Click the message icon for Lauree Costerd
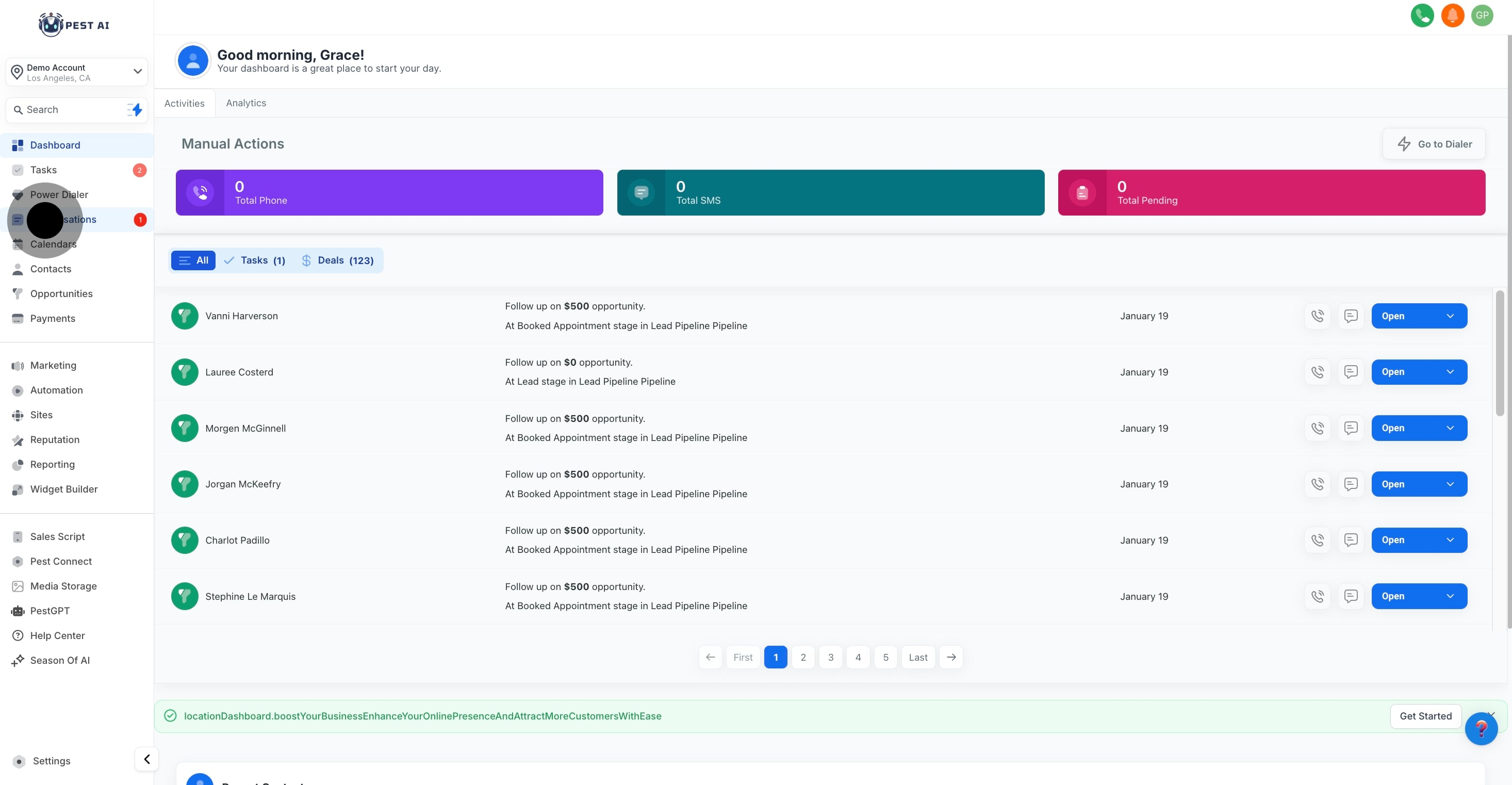1512x785 pixels. coord(1351,372)
